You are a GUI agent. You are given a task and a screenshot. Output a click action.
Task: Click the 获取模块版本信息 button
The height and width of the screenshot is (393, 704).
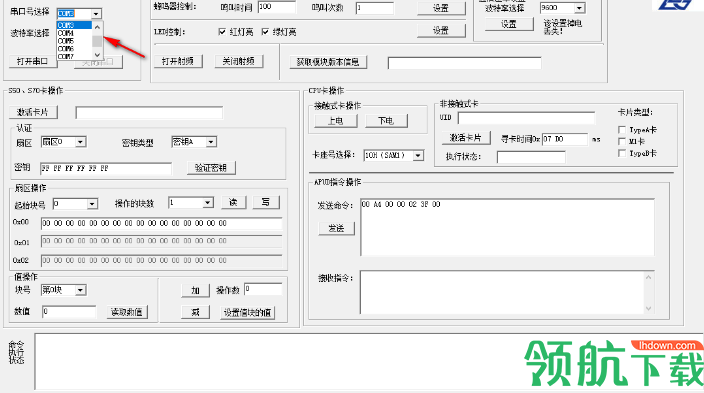[329, 62]
